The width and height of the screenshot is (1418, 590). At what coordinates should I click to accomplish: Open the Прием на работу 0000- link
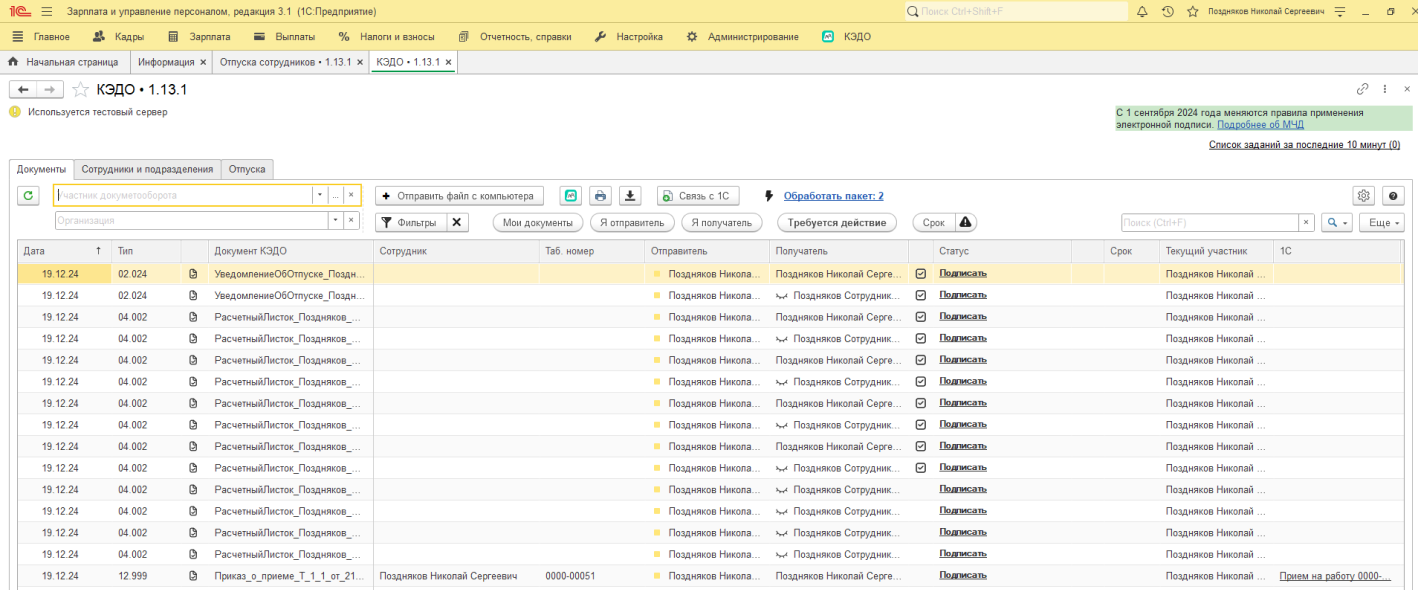(1335, 576)
